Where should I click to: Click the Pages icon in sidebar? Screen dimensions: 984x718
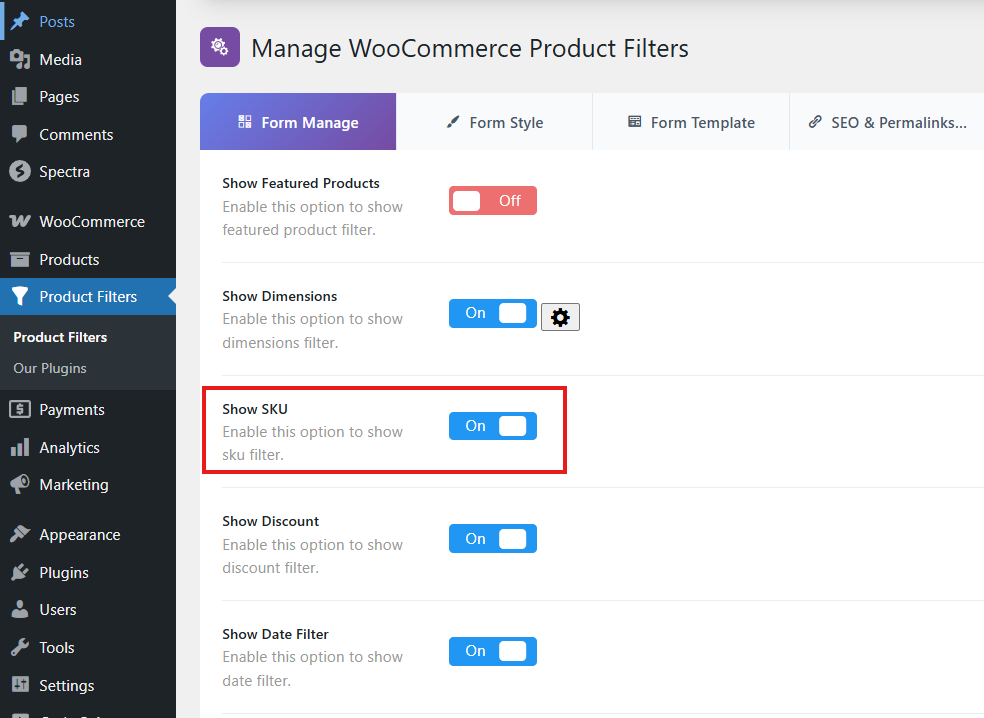[20, 97]
